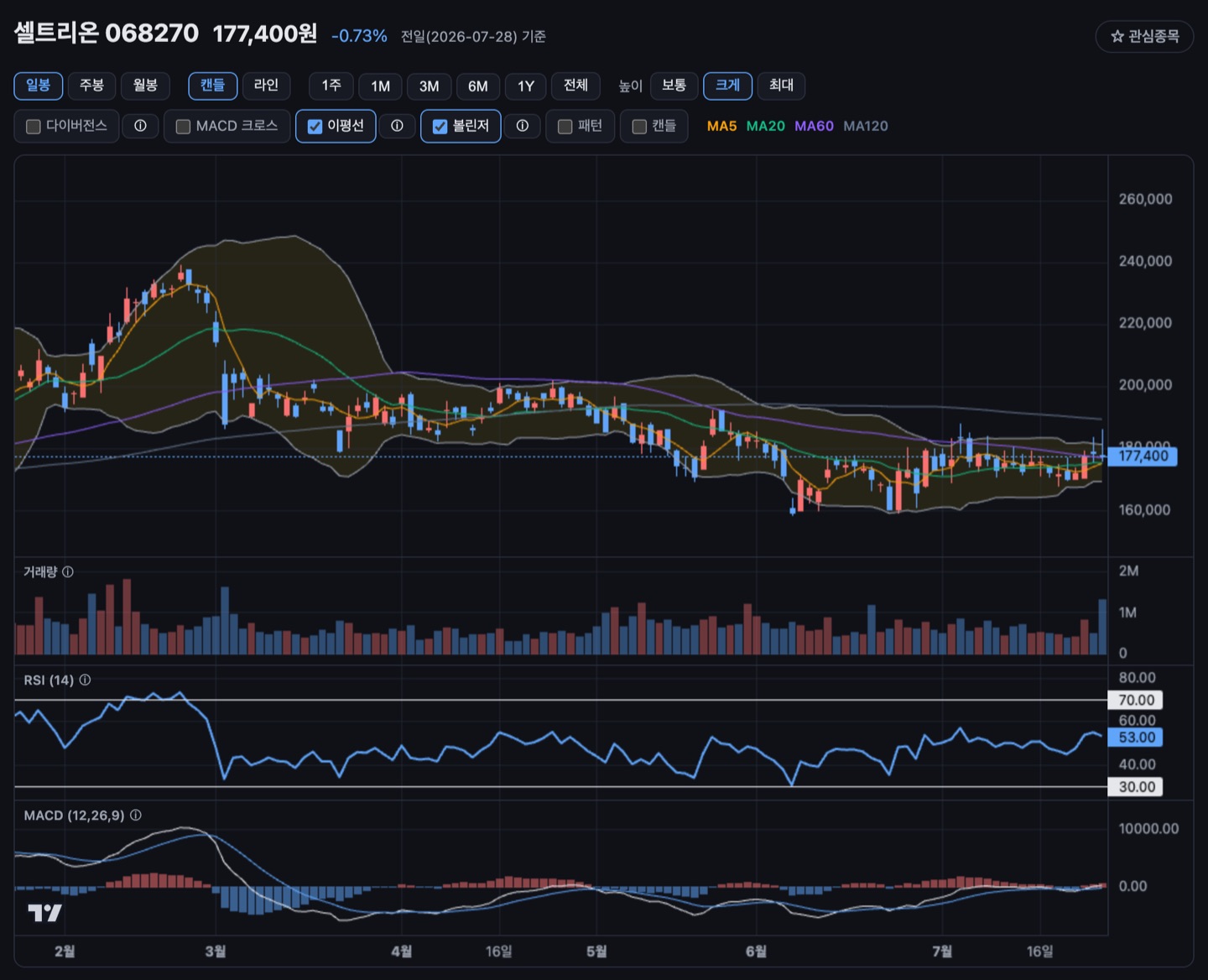Screen dimensions: 1208x980
Task: Click the info icon next to 다이버전스
Action: 140,126
